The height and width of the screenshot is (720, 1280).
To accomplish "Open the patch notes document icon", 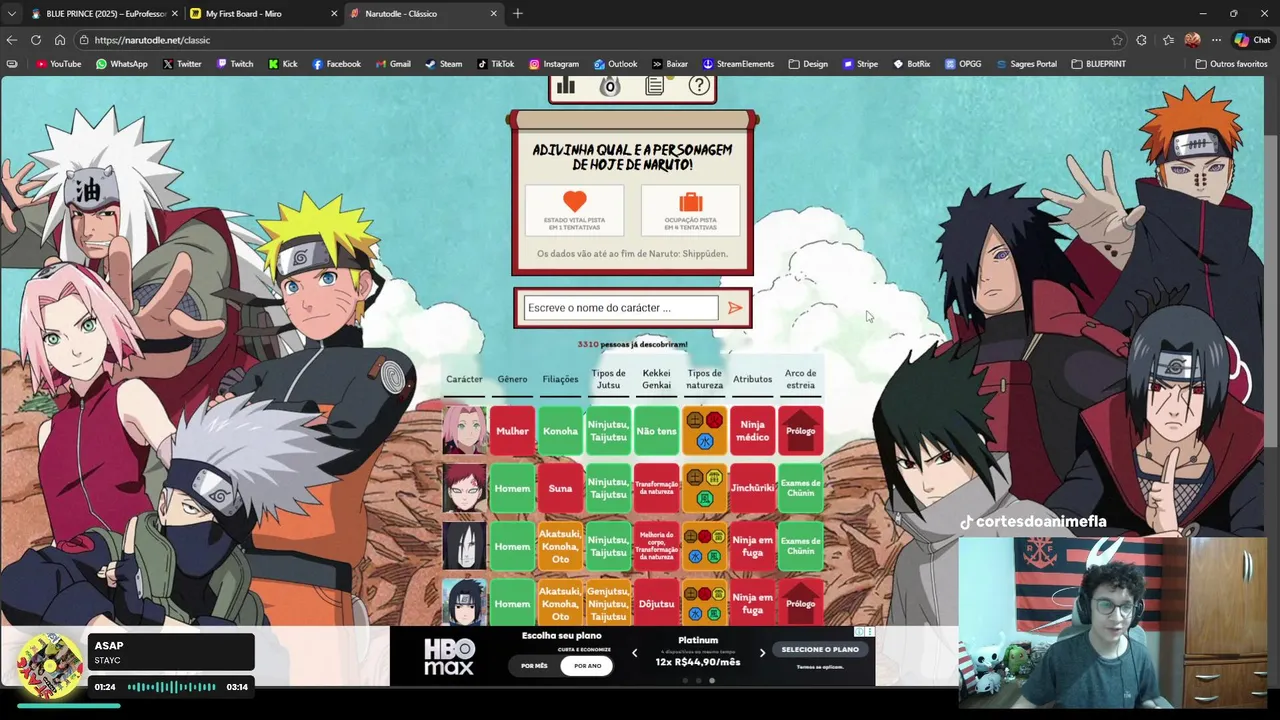I will (x=654, y=86).
